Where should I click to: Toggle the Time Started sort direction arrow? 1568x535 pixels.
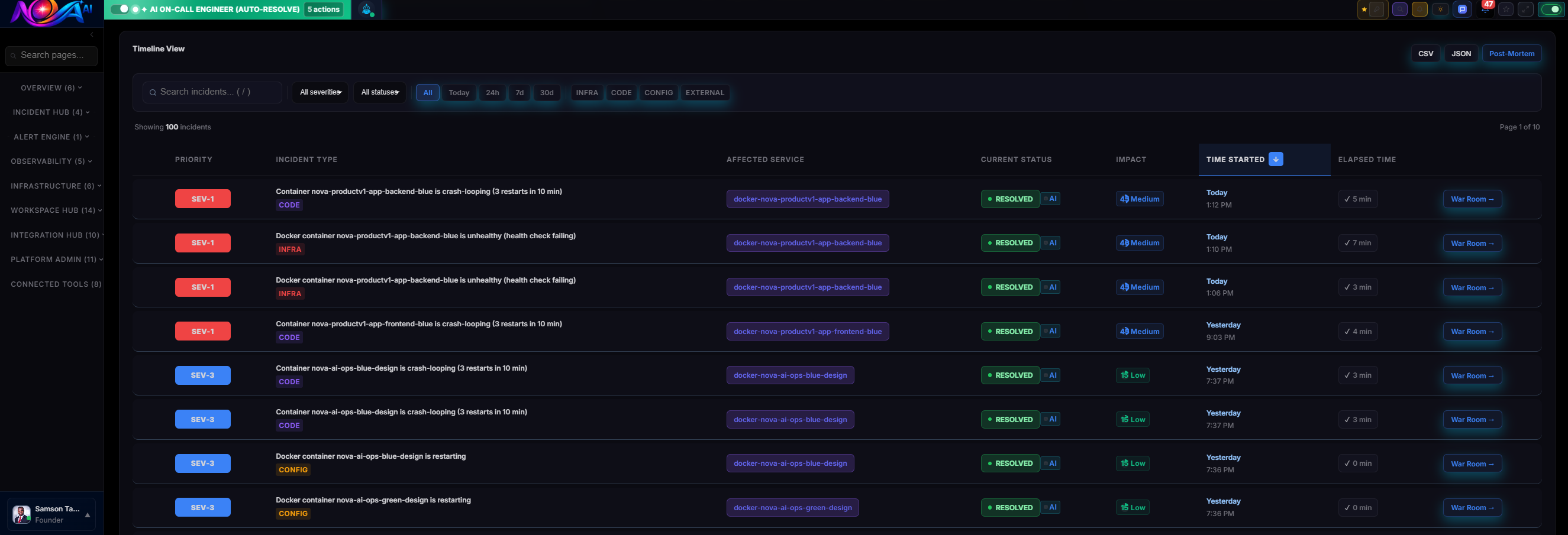pyautogui.click(x=1276, y=159)
